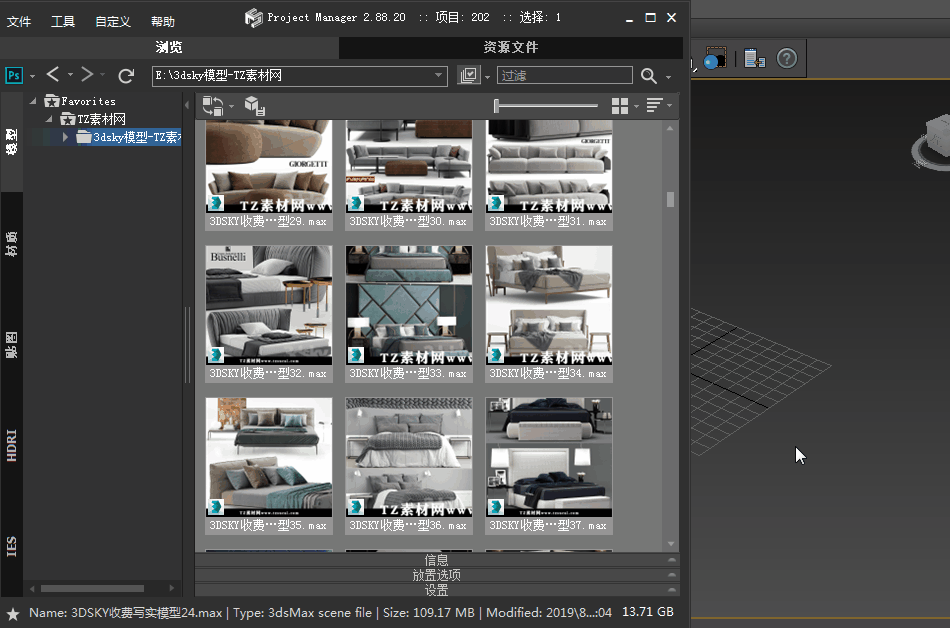This screenshot has width=950, height=628.
Task: Click the search magnifier icon
Action: point(649,76)
